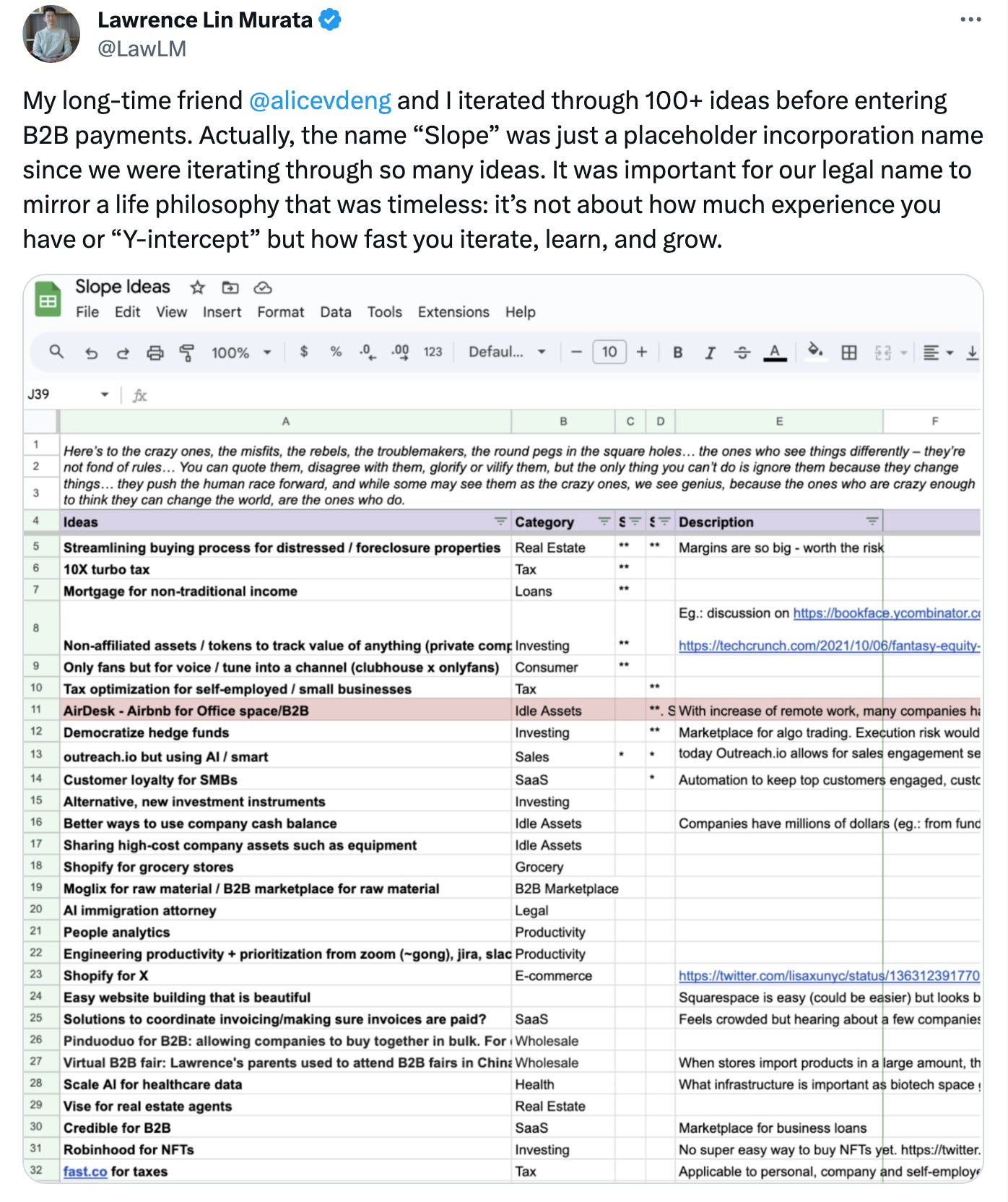Click the print icon

[155, 353]
